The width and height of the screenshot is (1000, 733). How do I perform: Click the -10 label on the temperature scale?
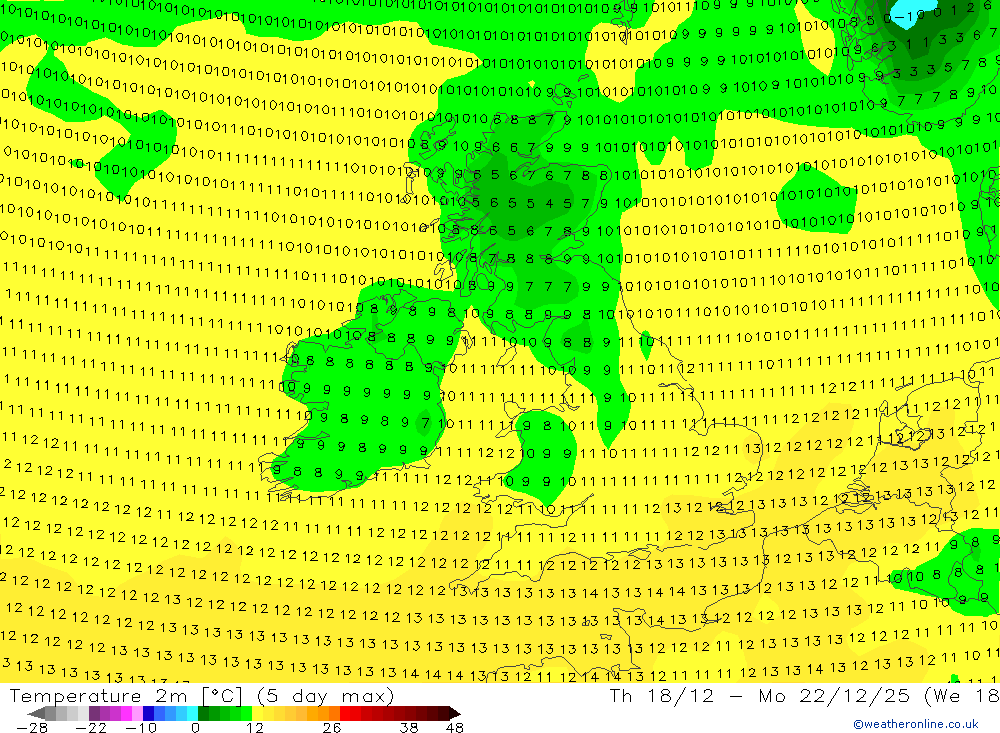pyautogui.click(x=140, y=727)
